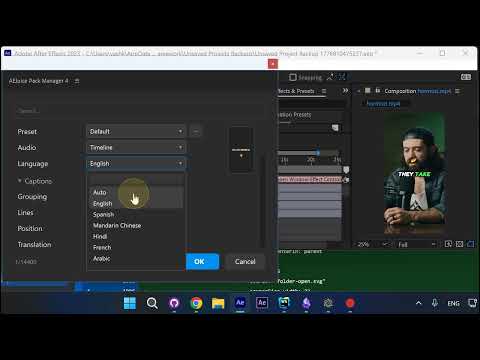This screenshot has height=360, width=480.
Task: Click the Cancel button
Action: [x=245, y=261]
